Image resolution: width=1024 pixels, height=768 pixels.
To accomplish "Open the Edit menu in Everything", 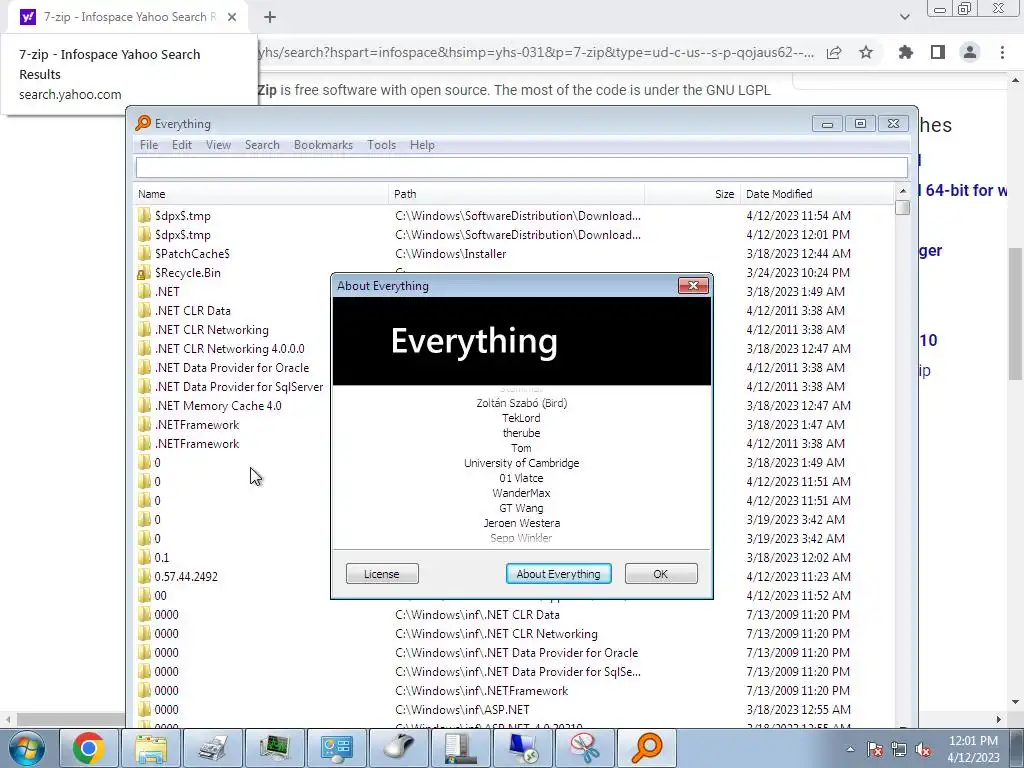I will (x=182, y=145).
